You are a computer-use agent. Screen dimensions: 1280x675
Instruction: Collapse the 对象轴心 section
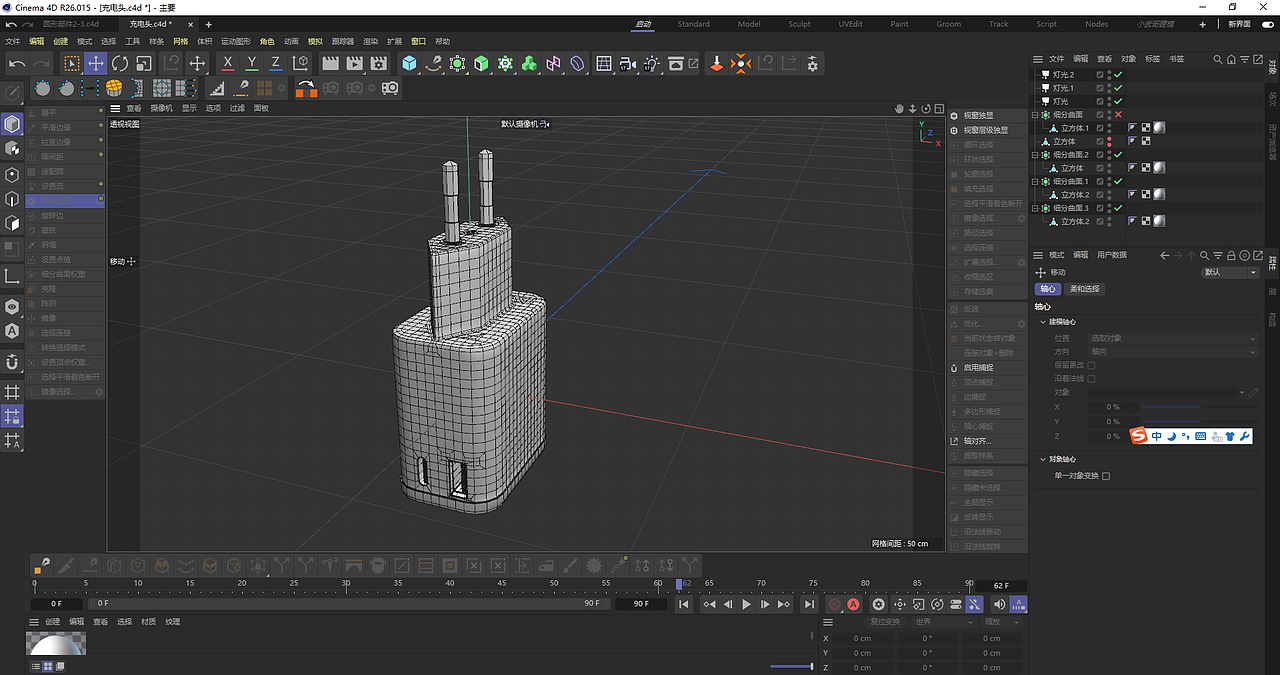click(x=1043, y=459)
